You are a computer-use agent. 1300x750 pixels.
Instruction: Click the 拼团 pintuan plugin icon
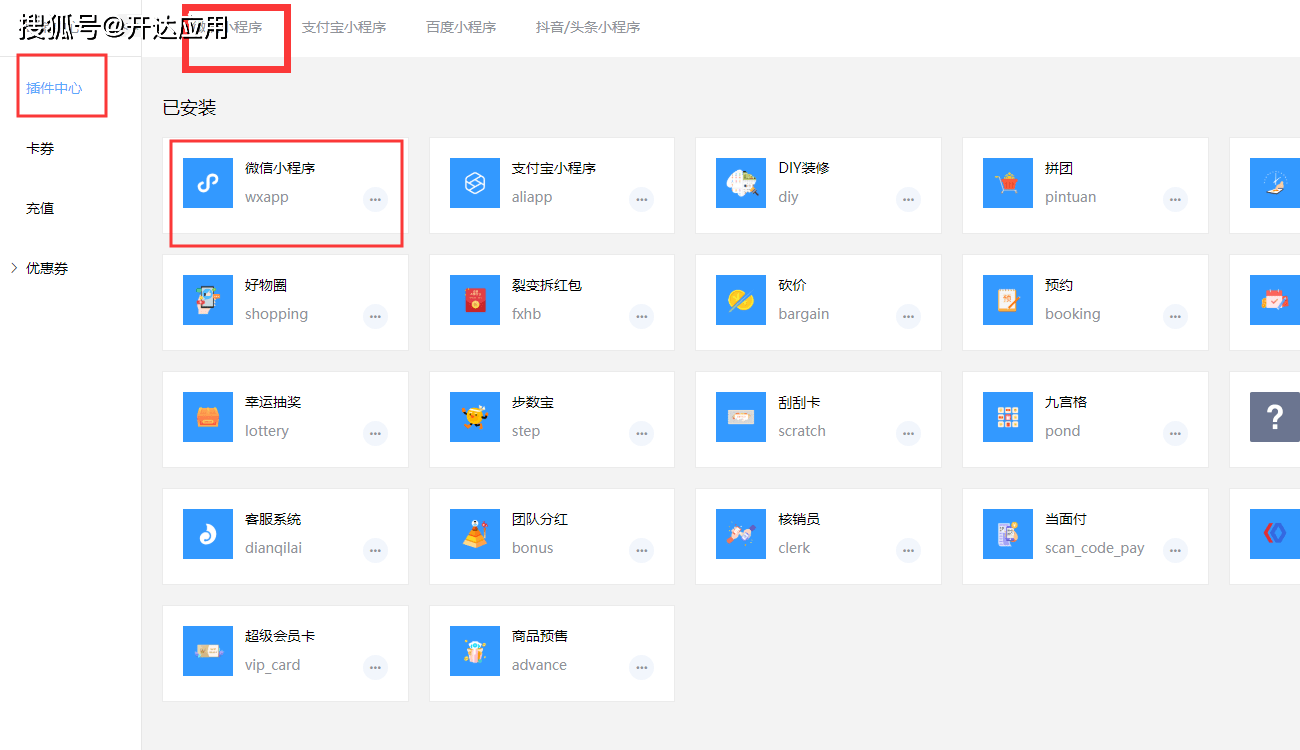tap(1008, 183)
